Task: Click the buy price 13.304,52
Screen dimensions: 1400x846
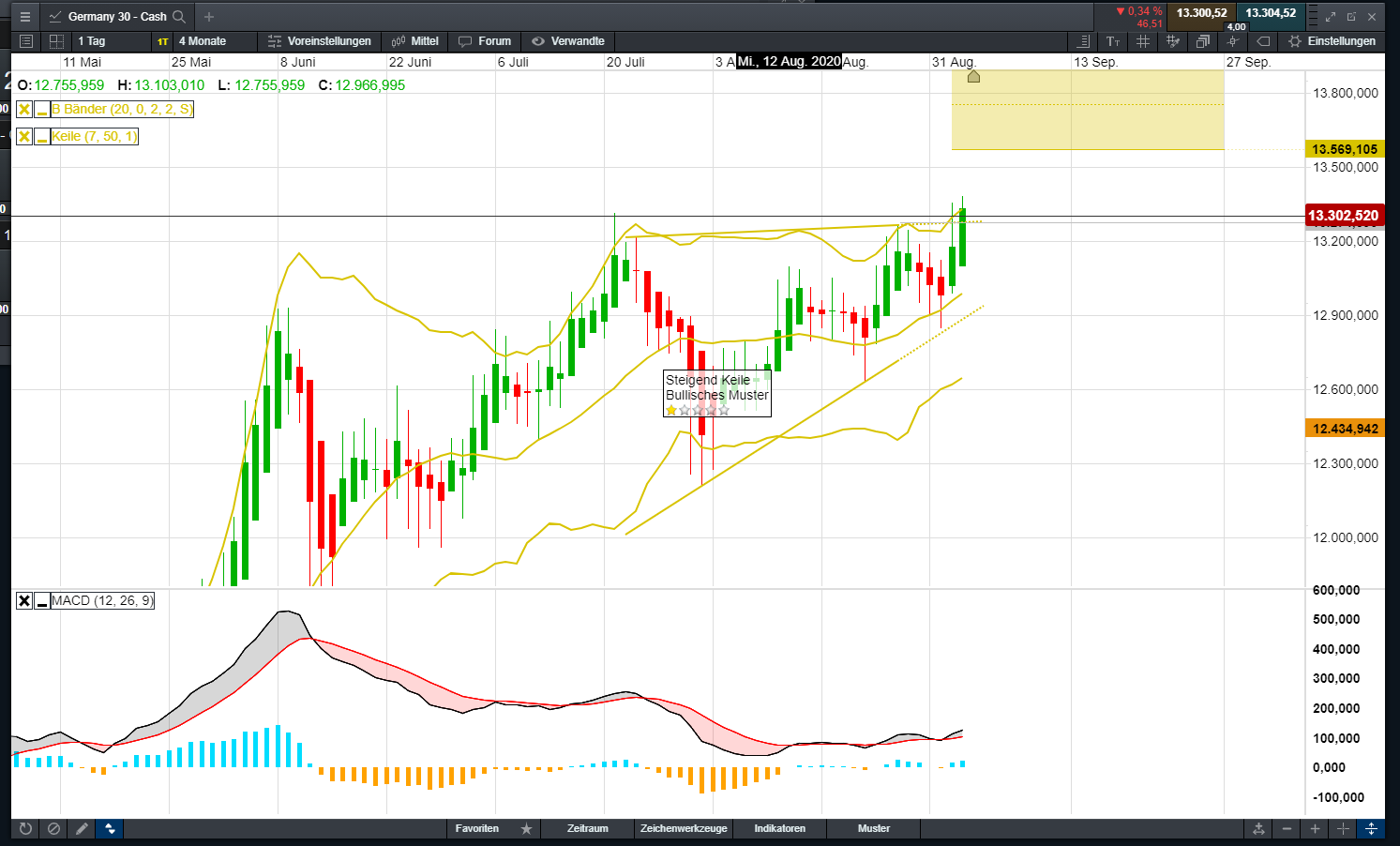Action: pyautogui.click(x=1271, y=13)
